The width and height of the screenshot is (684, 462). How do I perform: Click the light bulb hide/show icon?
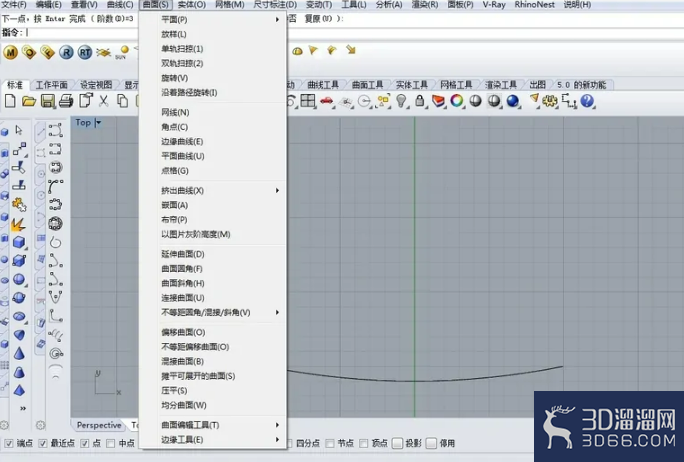[x=400, y=101]
